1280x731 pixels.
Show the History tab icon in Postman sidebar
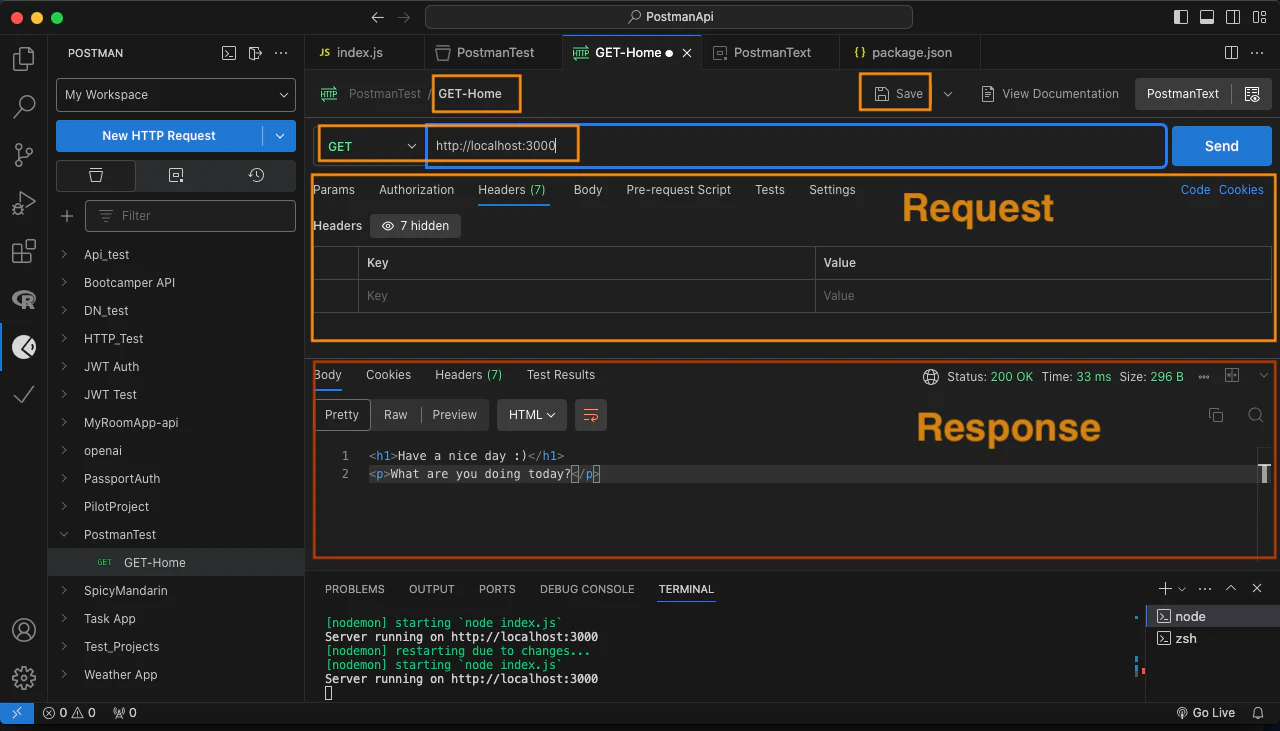(256, 175)
